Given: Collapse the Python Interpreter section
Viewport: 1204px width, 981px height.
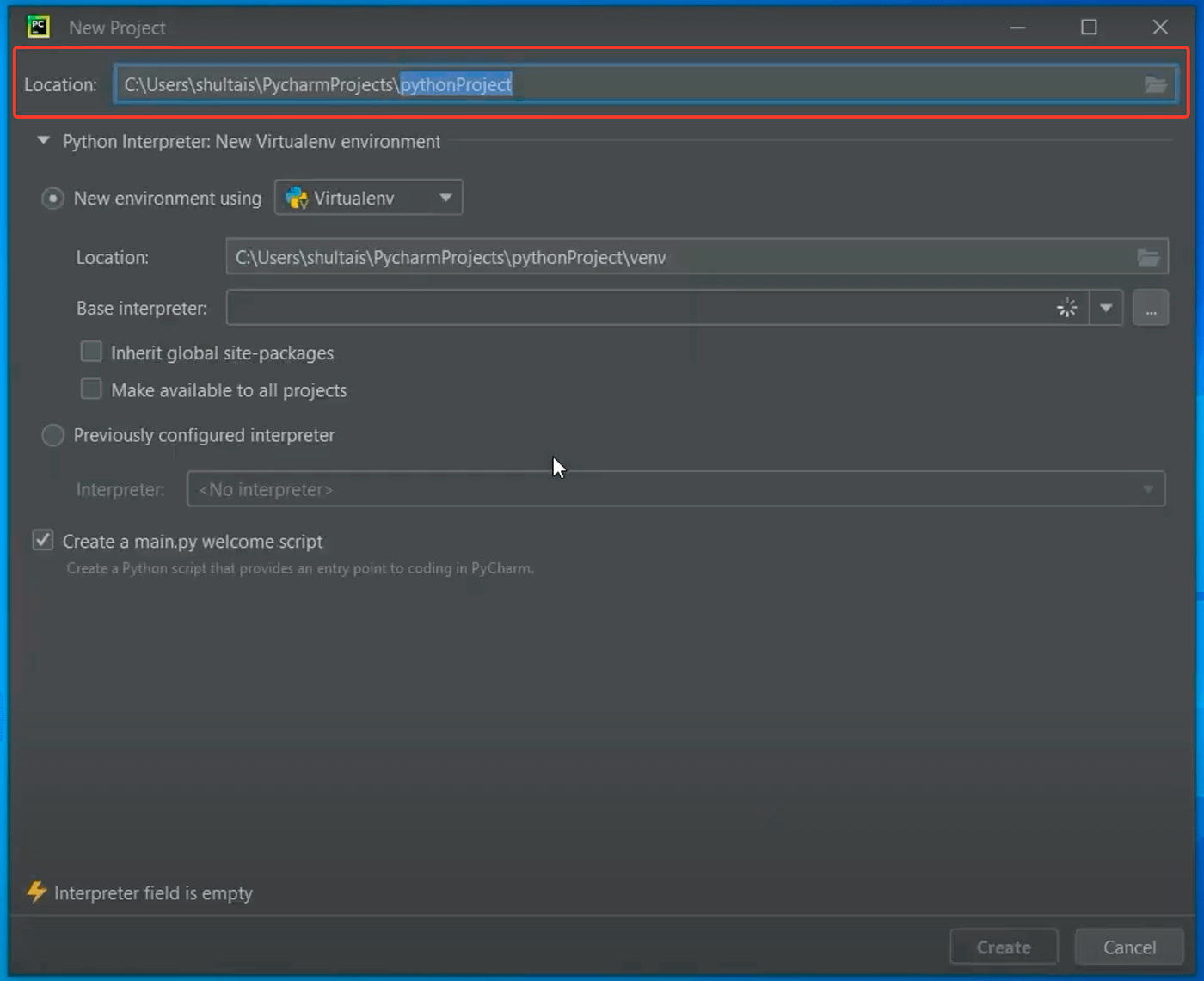Looking at the screenshot, I should pos(43,141).
